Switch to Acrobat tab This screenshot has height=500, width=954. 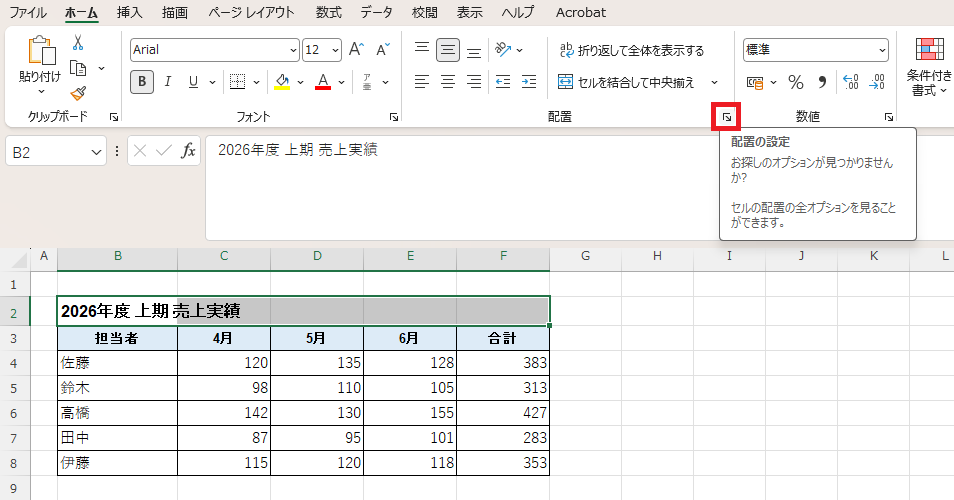point(580,12)
